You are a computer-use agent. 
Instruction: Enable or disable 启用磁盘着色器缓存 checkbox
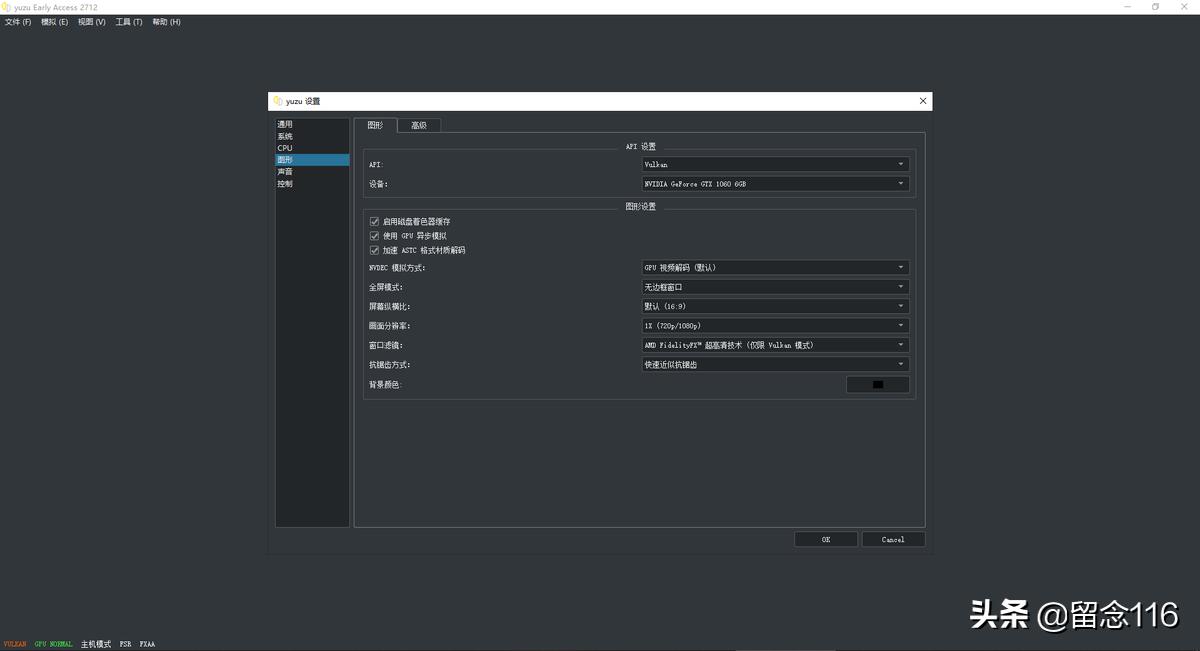point(375,221)
